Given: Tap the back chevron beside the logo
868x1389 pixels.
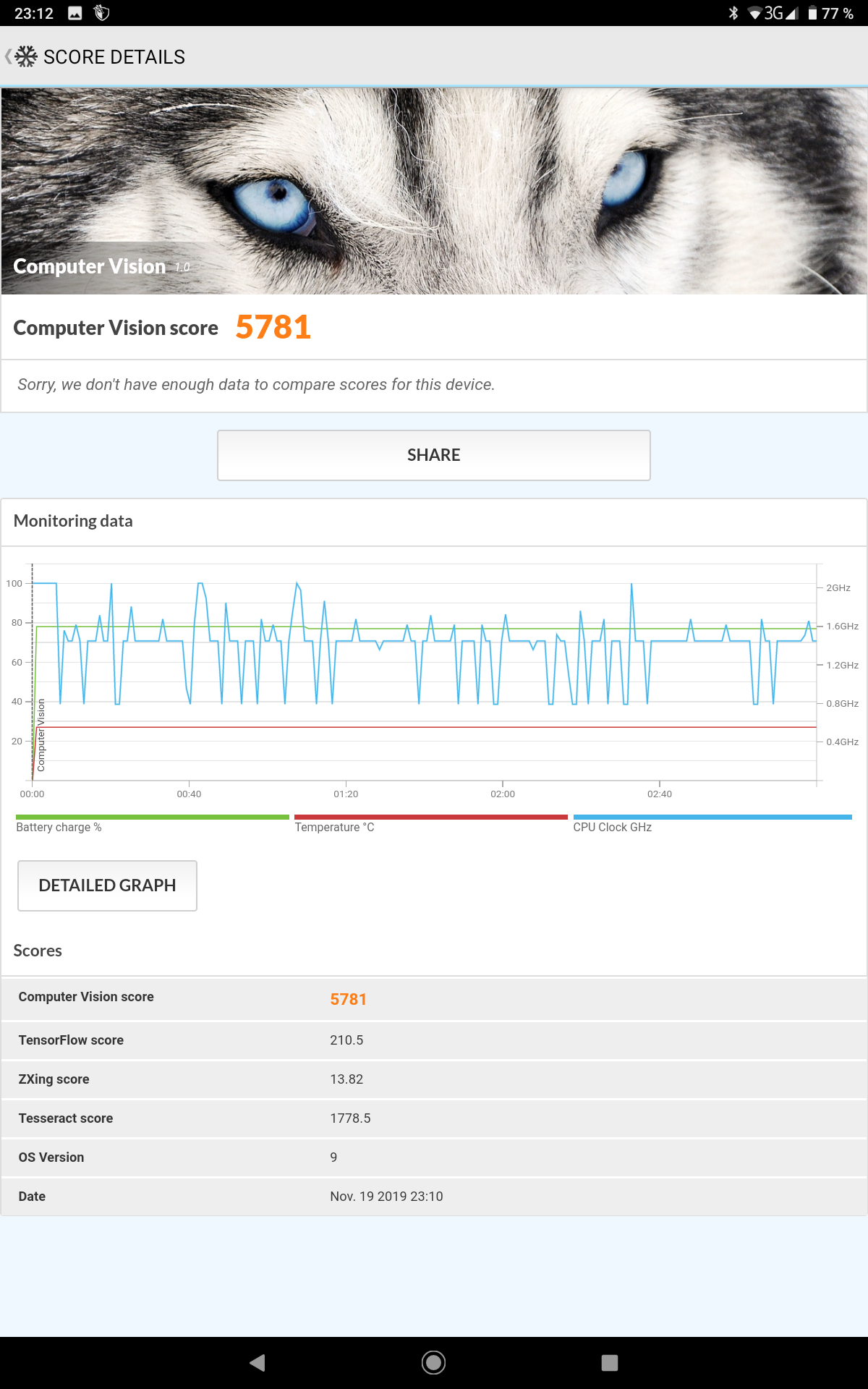Looking at the screenshot, I should pos(8,56).
